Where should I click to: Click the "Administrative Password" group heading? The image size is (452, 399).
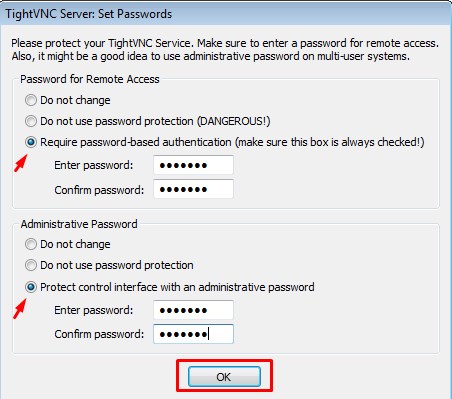(79, 224)
